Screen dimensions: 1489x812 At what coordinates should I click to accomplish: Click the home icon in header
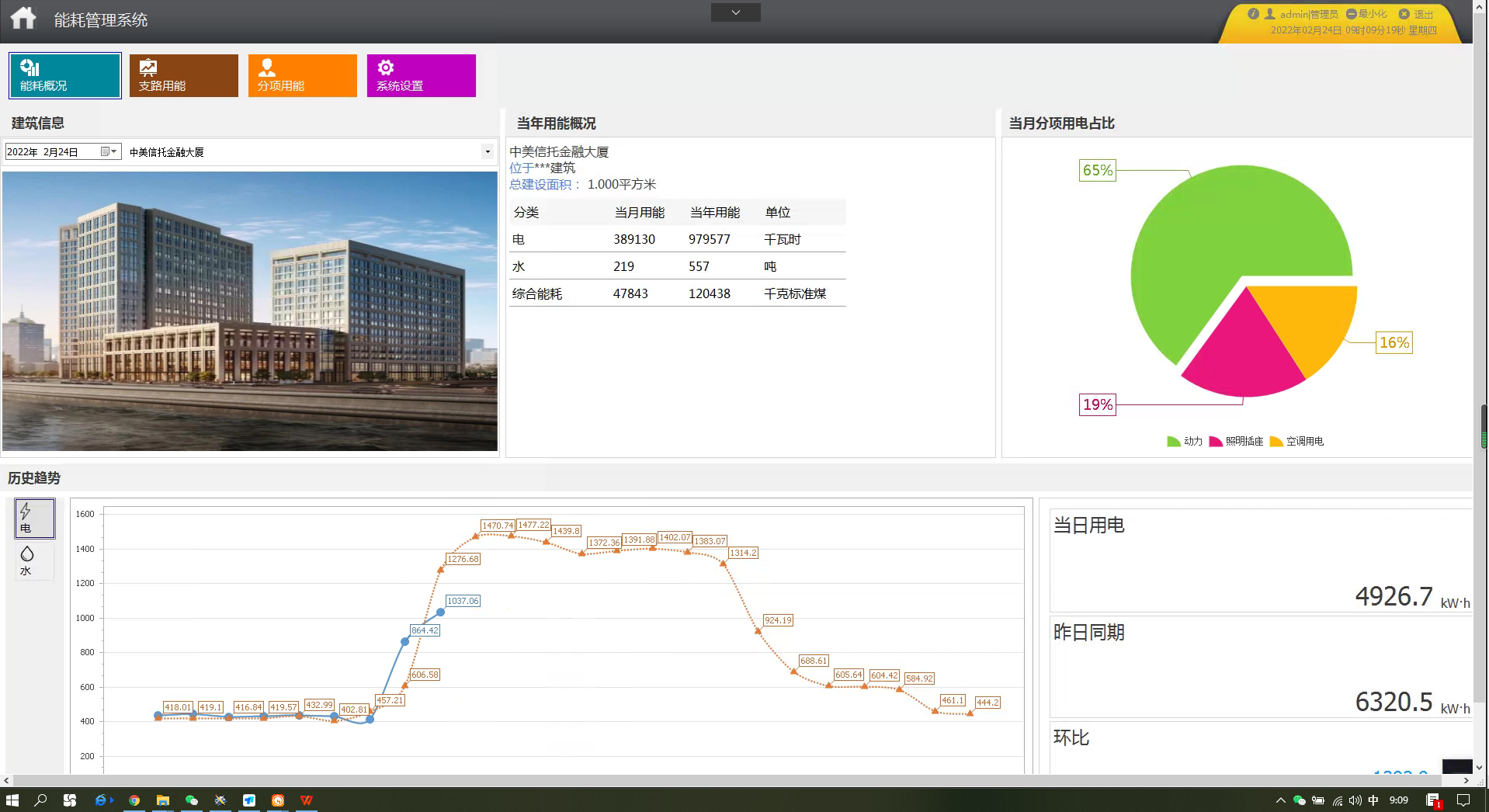[x=23, y=19]
